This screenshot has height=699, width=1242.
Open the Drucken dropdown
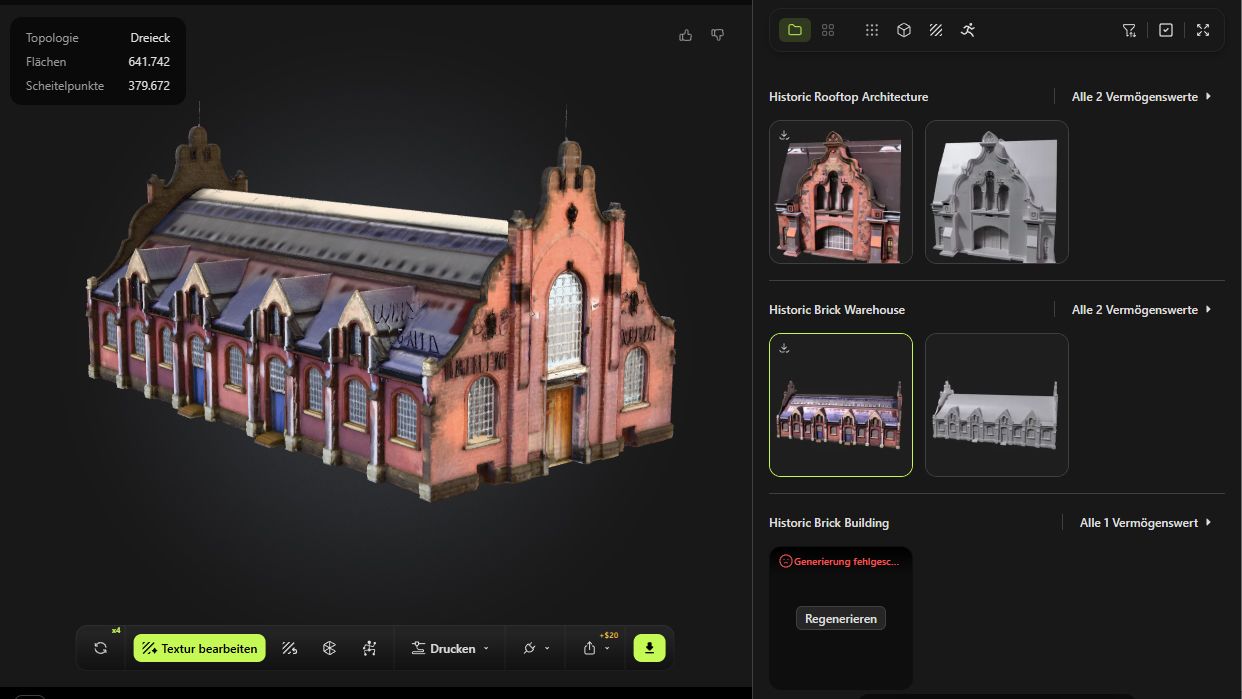[x=452, y=648]
